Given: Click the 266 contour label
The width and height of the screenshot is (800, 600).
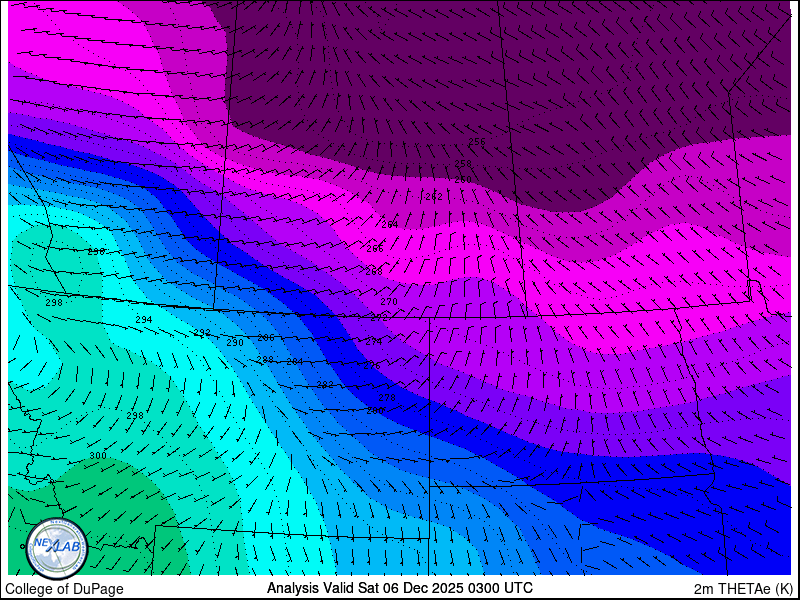Looking at the screenshot, I should (375, 249).
